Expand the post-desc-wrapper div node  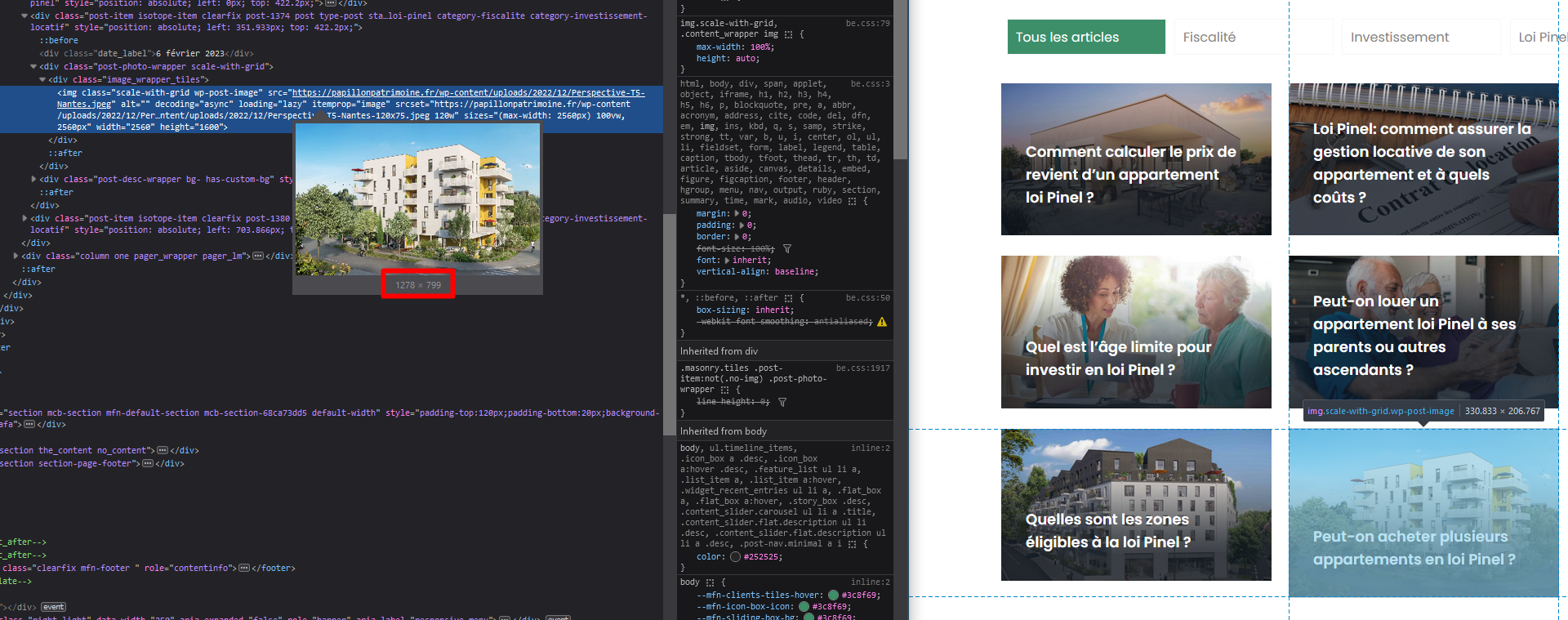(x=33, y=179)
